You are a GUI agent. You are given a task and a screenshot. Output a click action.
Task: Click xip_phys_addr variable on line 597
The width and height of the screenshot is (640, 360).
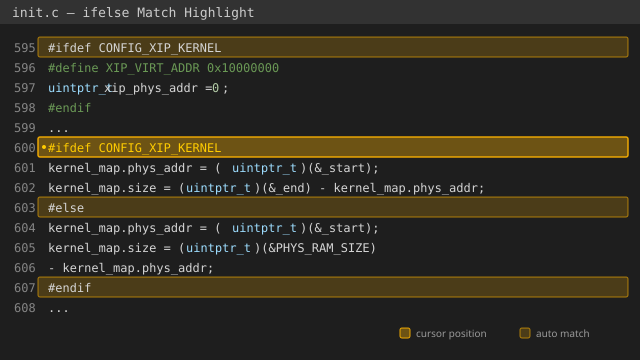coord(151,88)
